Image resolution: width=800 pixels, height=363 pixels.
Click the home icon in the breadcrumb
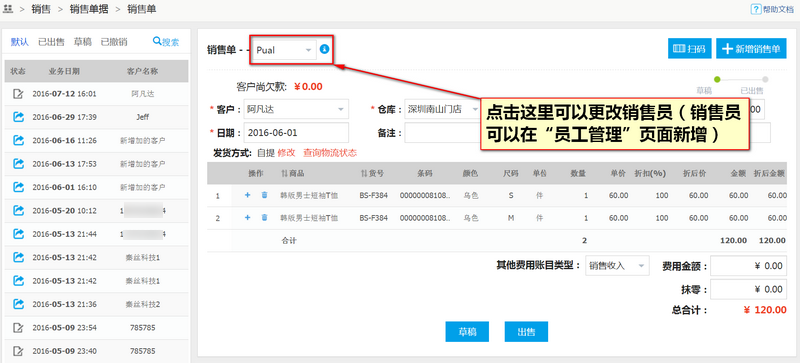[8, 9]
